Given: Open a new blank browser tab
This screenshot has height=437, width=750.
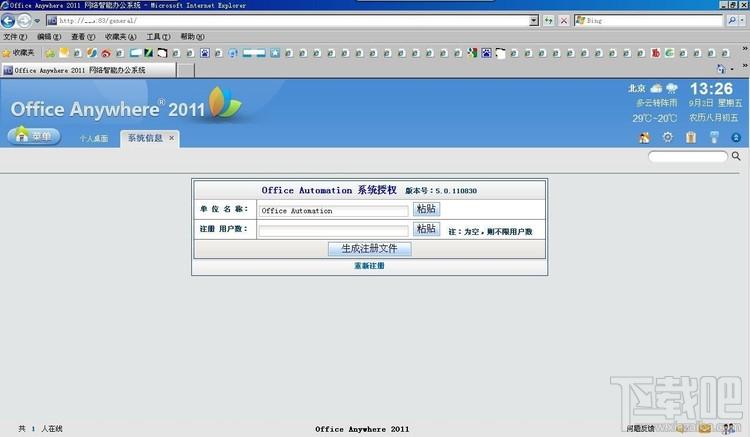Looking at the screenshot, I should tap(186, 70).
